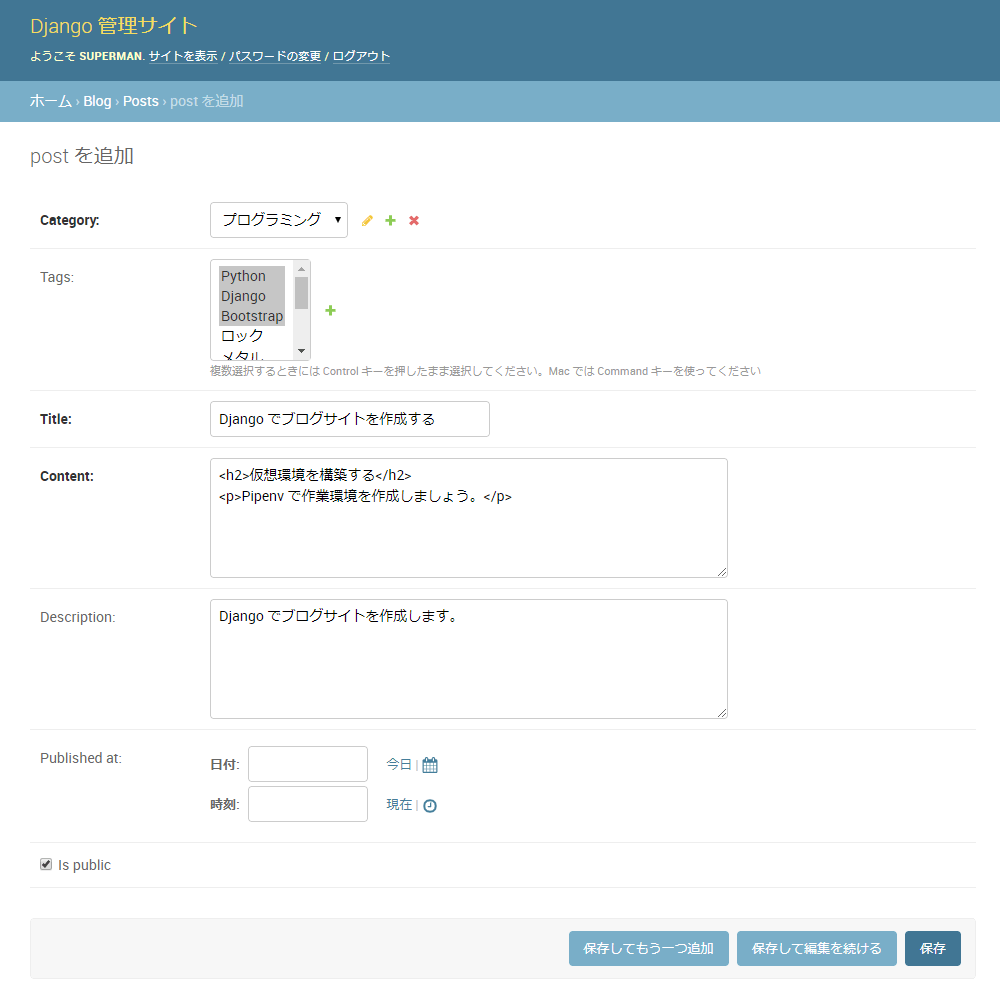The width and height of the screenshot is (1000, 988).
Task: Click the pencil icon to edit category
Action: pos(367,221)
